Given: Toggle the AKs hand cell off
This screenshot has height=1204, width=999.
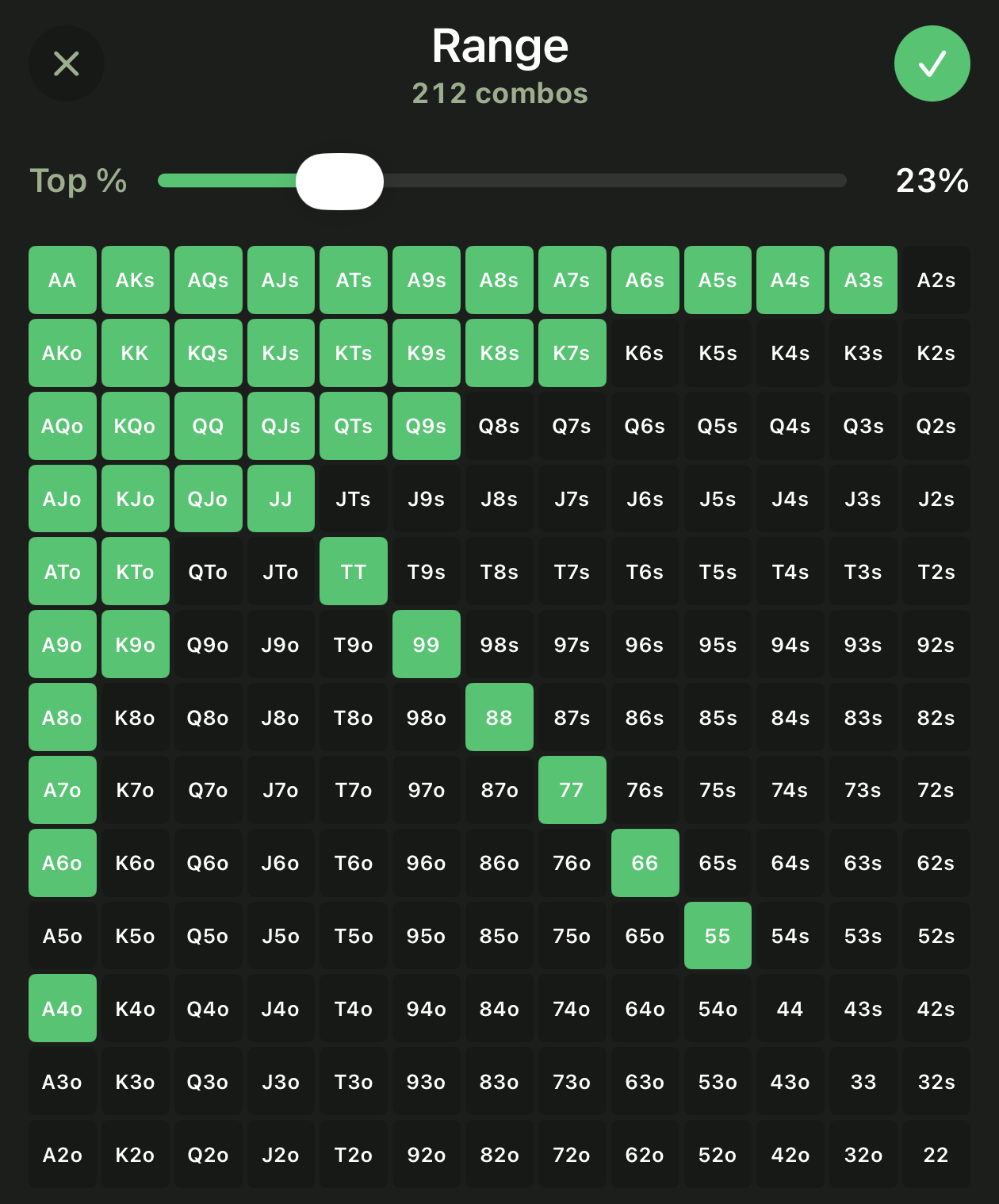Looking at the screenshot, I should [136, 280].
